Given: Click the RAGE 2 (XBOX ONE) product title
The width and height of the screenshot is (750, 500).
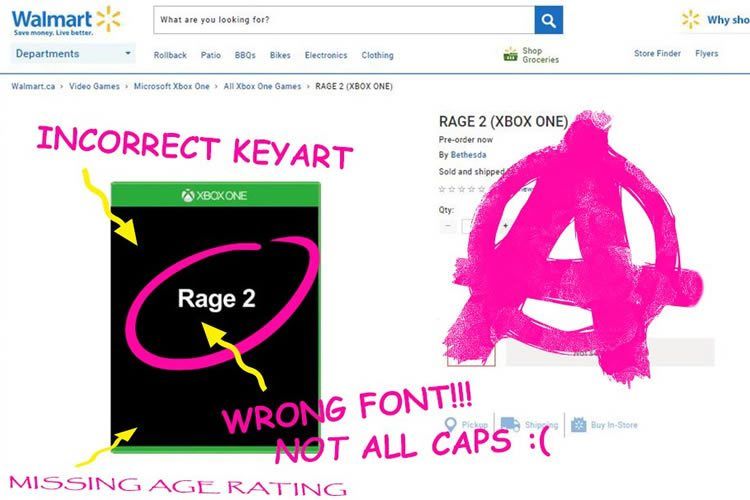Looking at the screenshot, I should [x=503, y=122].
